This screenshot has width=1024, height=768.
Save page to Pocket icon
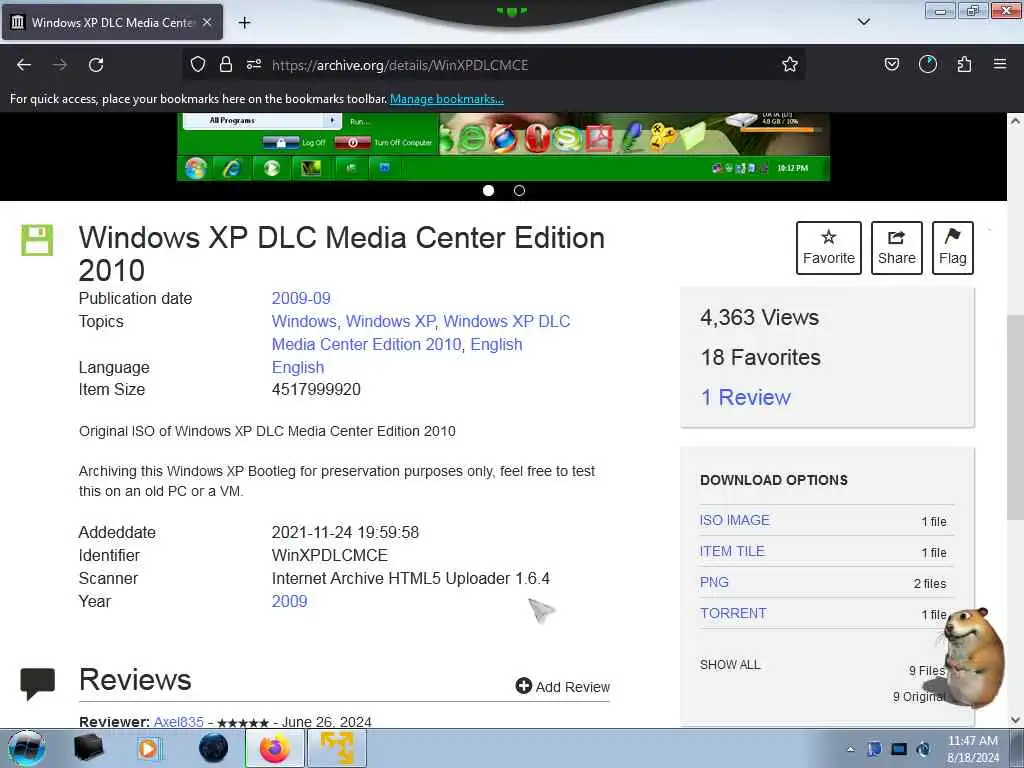pyautogui.click(x=892, y=65)
